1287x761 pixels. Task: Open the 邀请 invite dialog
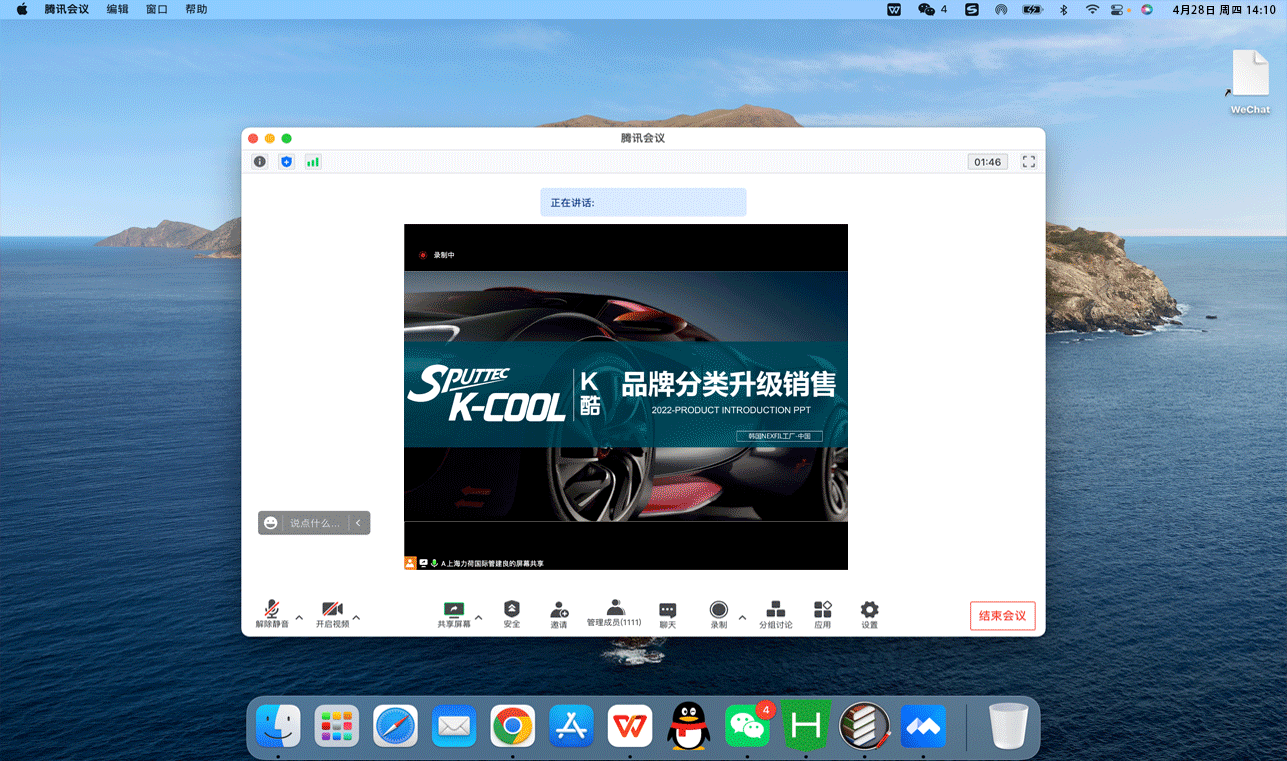point(559,614)
